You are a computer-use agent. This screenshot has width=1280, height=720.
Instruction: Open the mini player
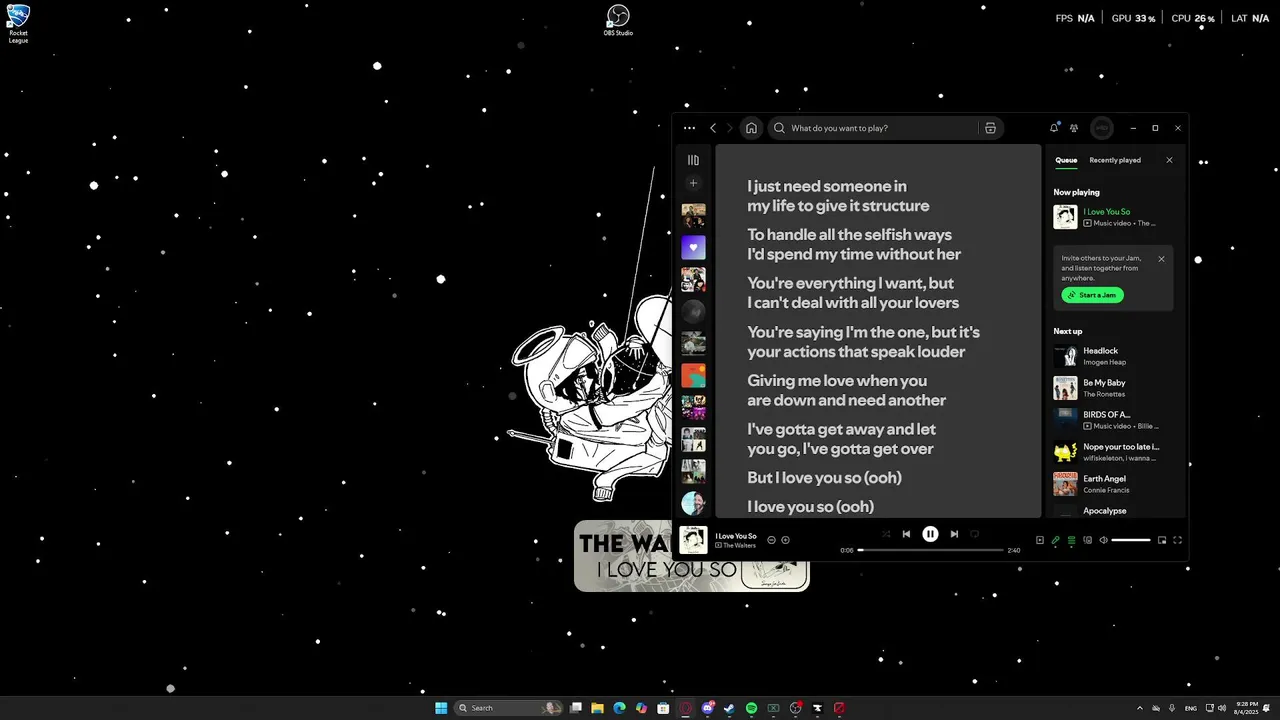1162,540
